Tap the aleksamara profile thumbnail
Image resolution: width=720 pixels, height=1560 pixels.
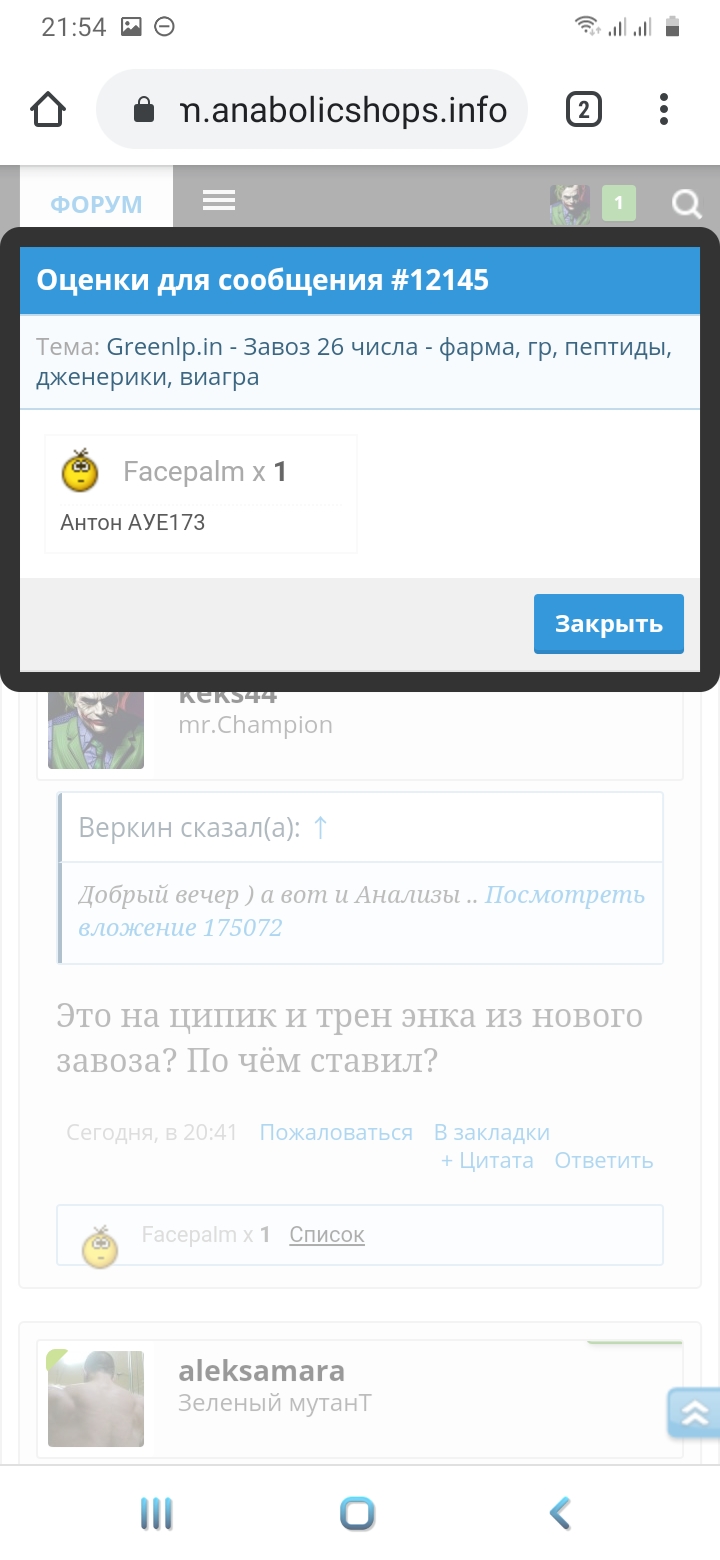[96, 1399]
